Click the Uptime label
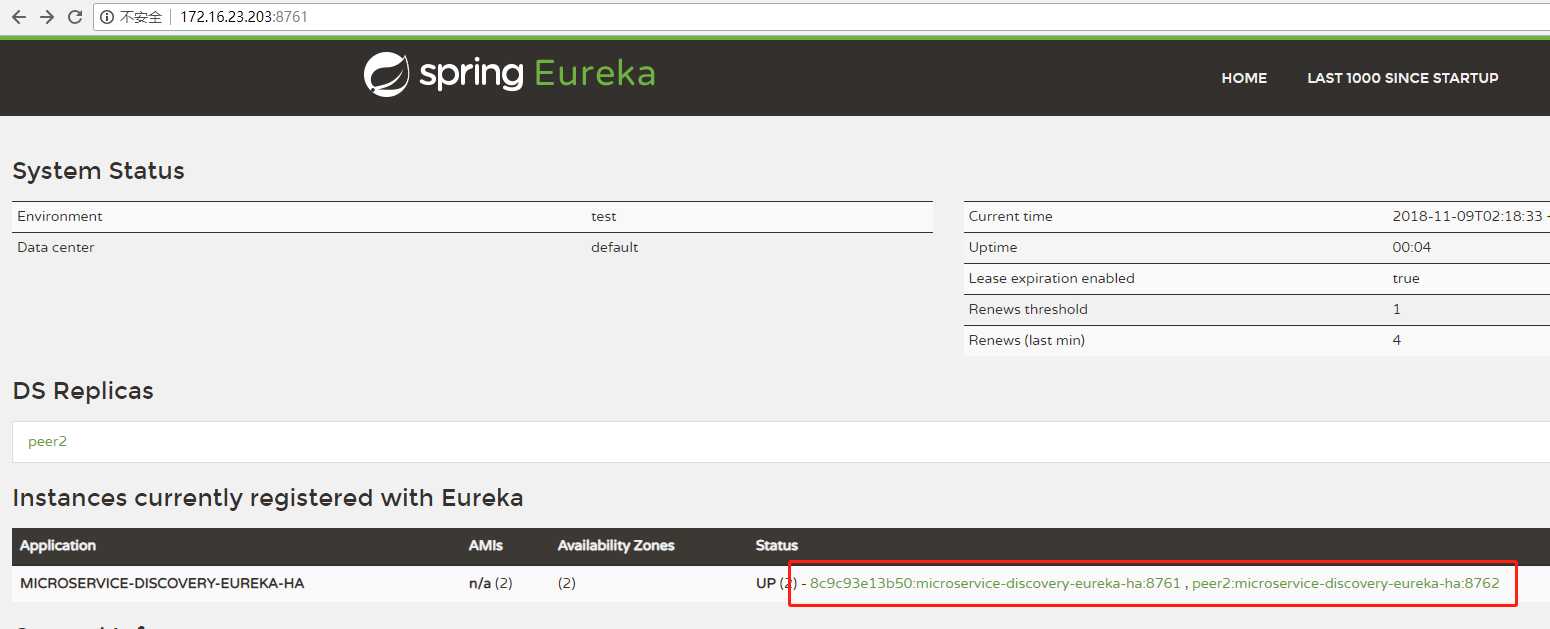1550x629 pixels. [993, 247]
